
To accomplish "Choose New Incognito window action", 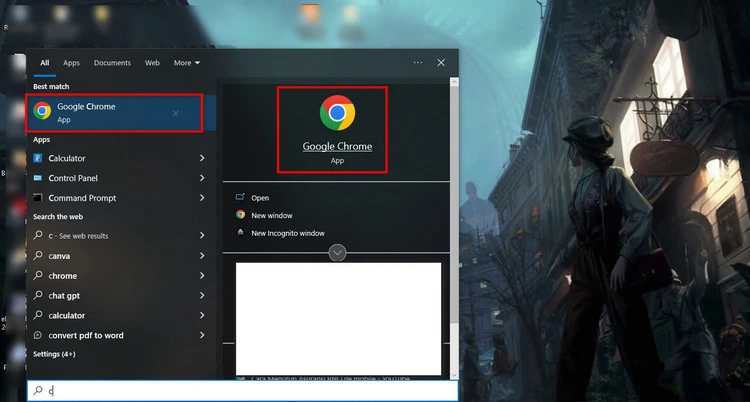I will pos(288,233).
